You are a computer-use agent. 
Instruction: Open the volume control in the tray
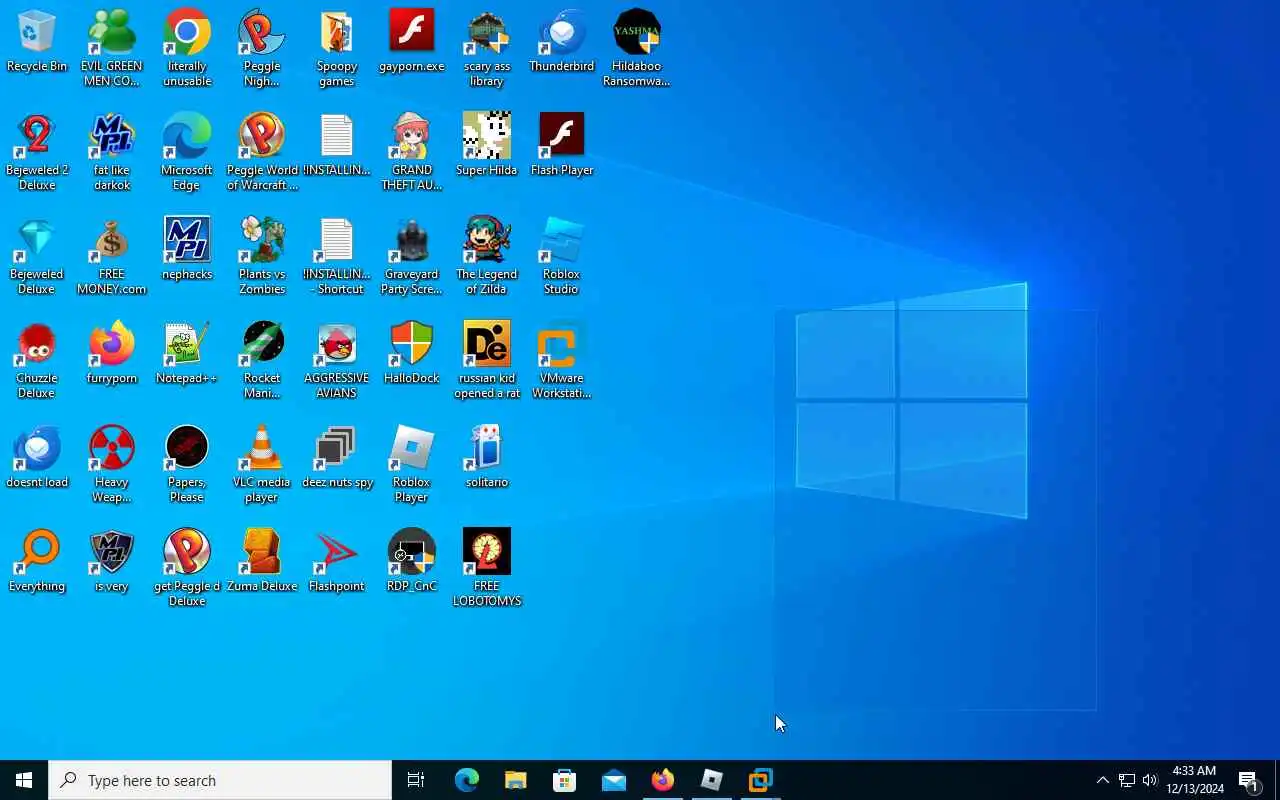(x=1150, y=780)
